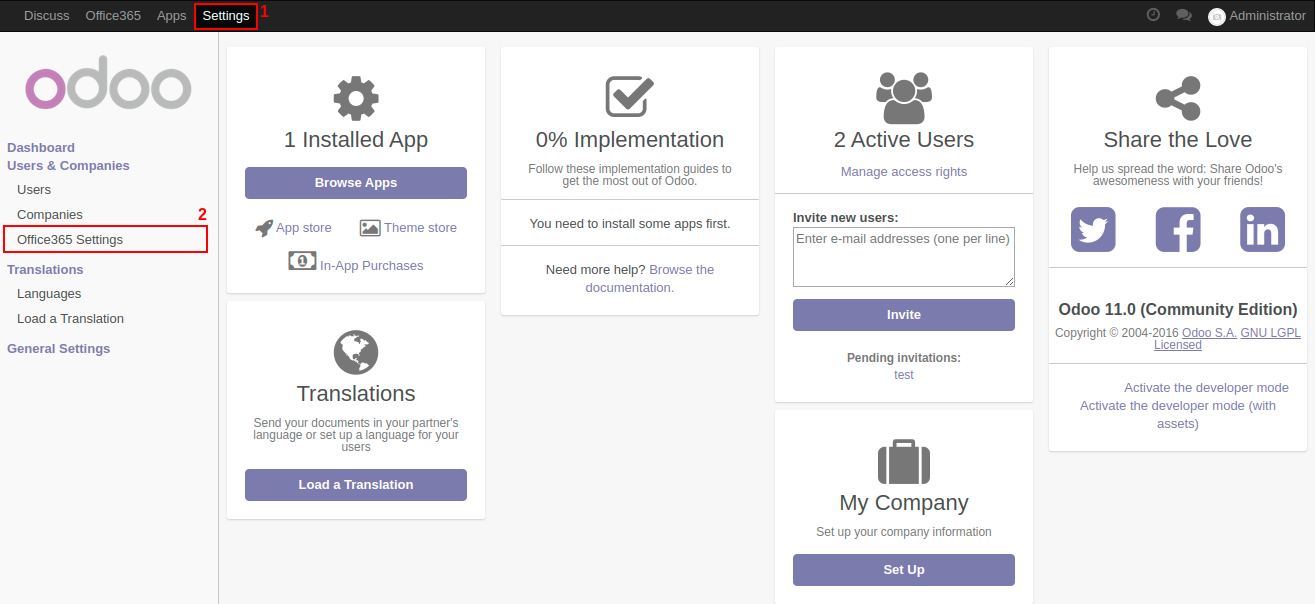Open the Discuss menu
This screenshot has width=1315, height=604.
(46, 16)
